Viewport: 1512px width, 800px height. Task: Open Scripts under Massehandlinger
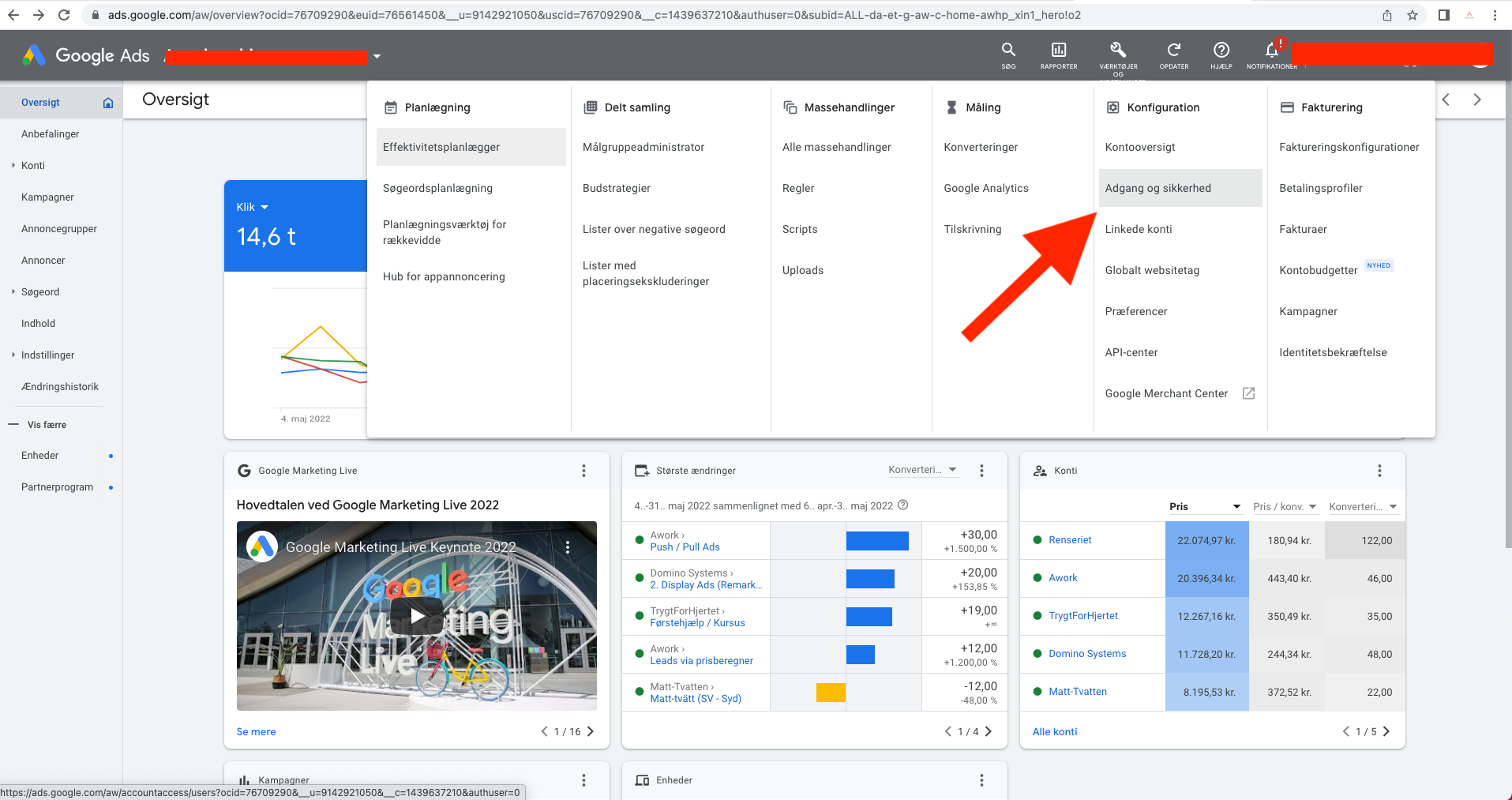point(800,229)
